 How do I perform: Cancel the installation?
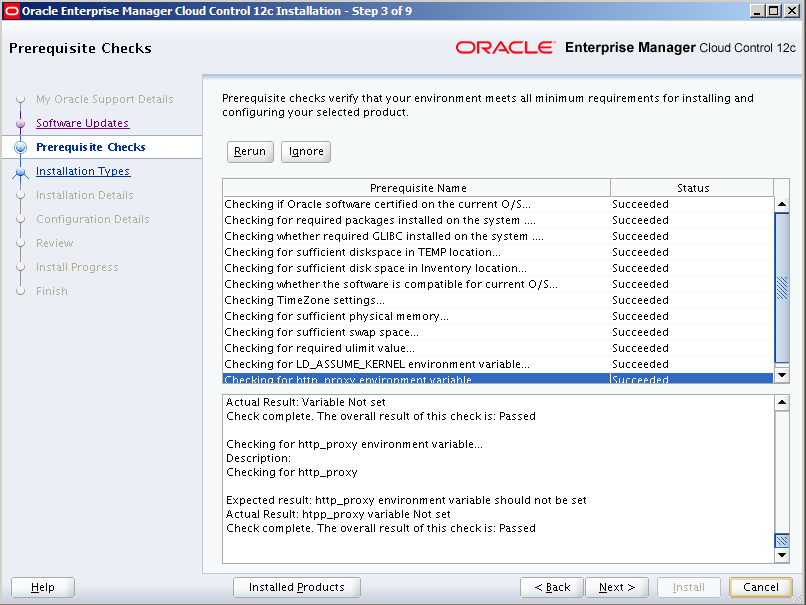(x=761, y=587)
